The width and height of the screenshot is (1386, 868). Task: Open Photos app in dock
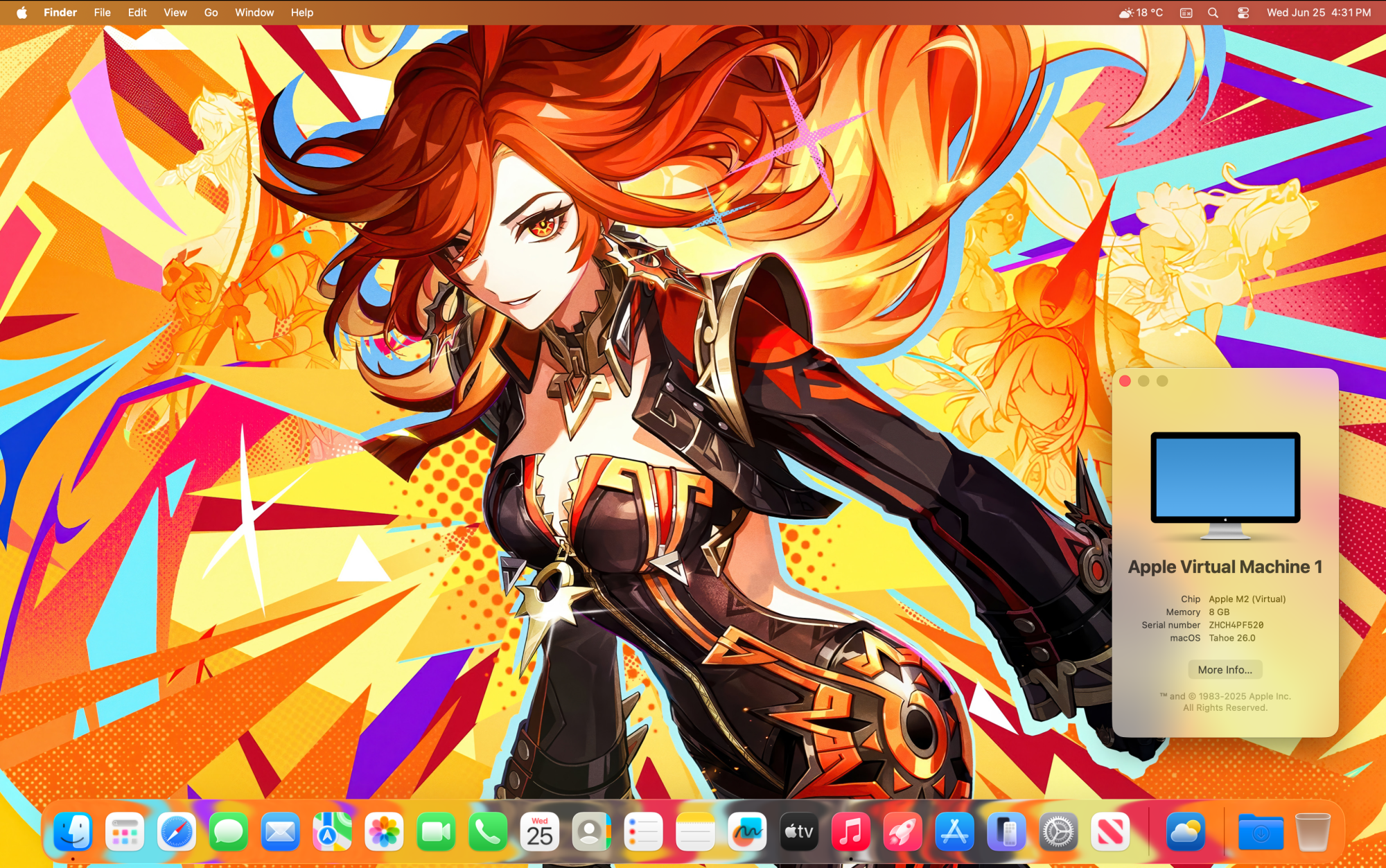click(x=384, y=832)
